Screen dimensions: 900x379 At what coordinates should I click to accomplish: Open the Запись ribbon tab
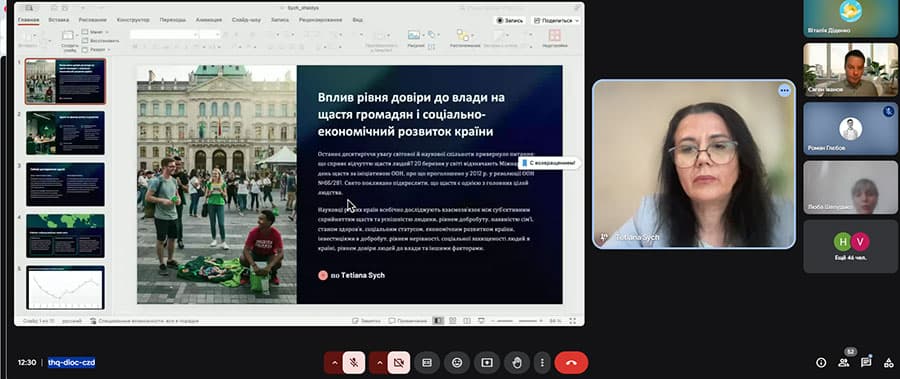pos(280,20)
